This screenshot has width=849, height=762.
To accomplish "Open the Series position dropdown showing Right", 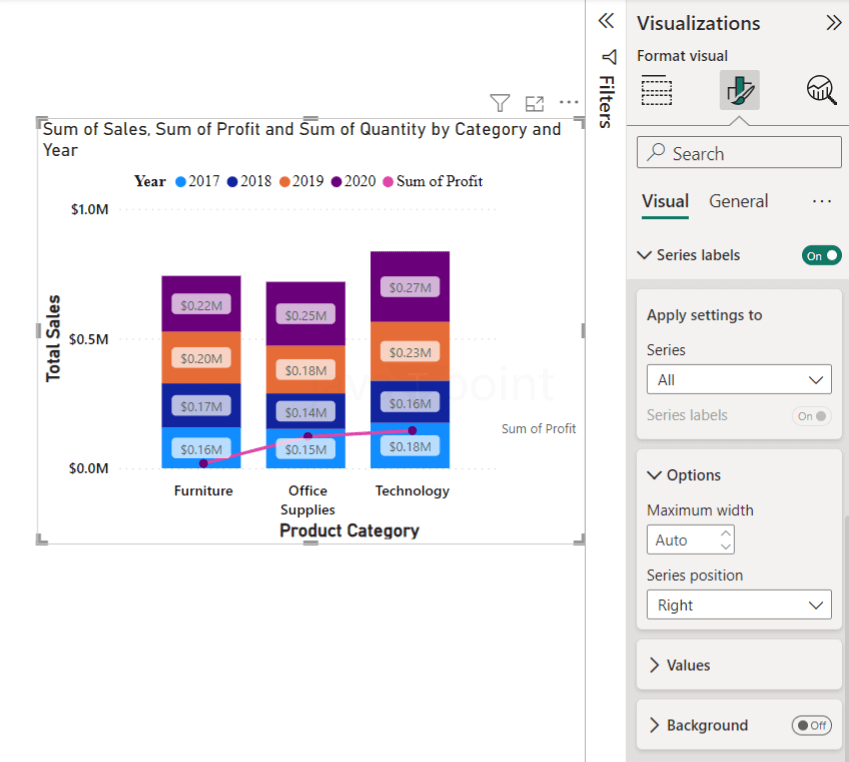I will coord(739,604).
